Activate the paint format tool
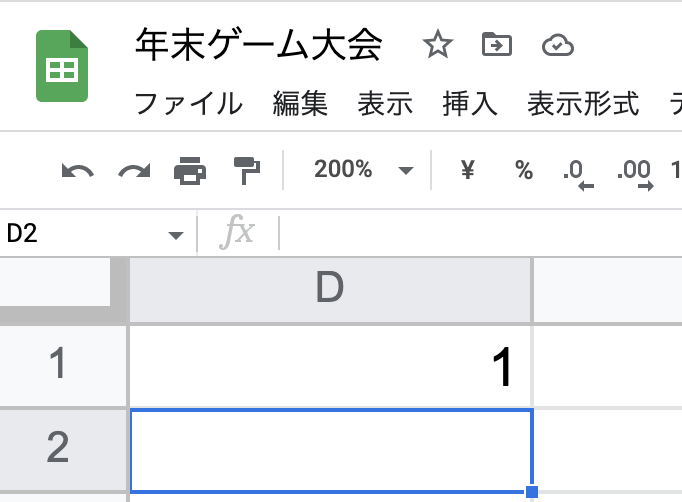 (247, 171)
